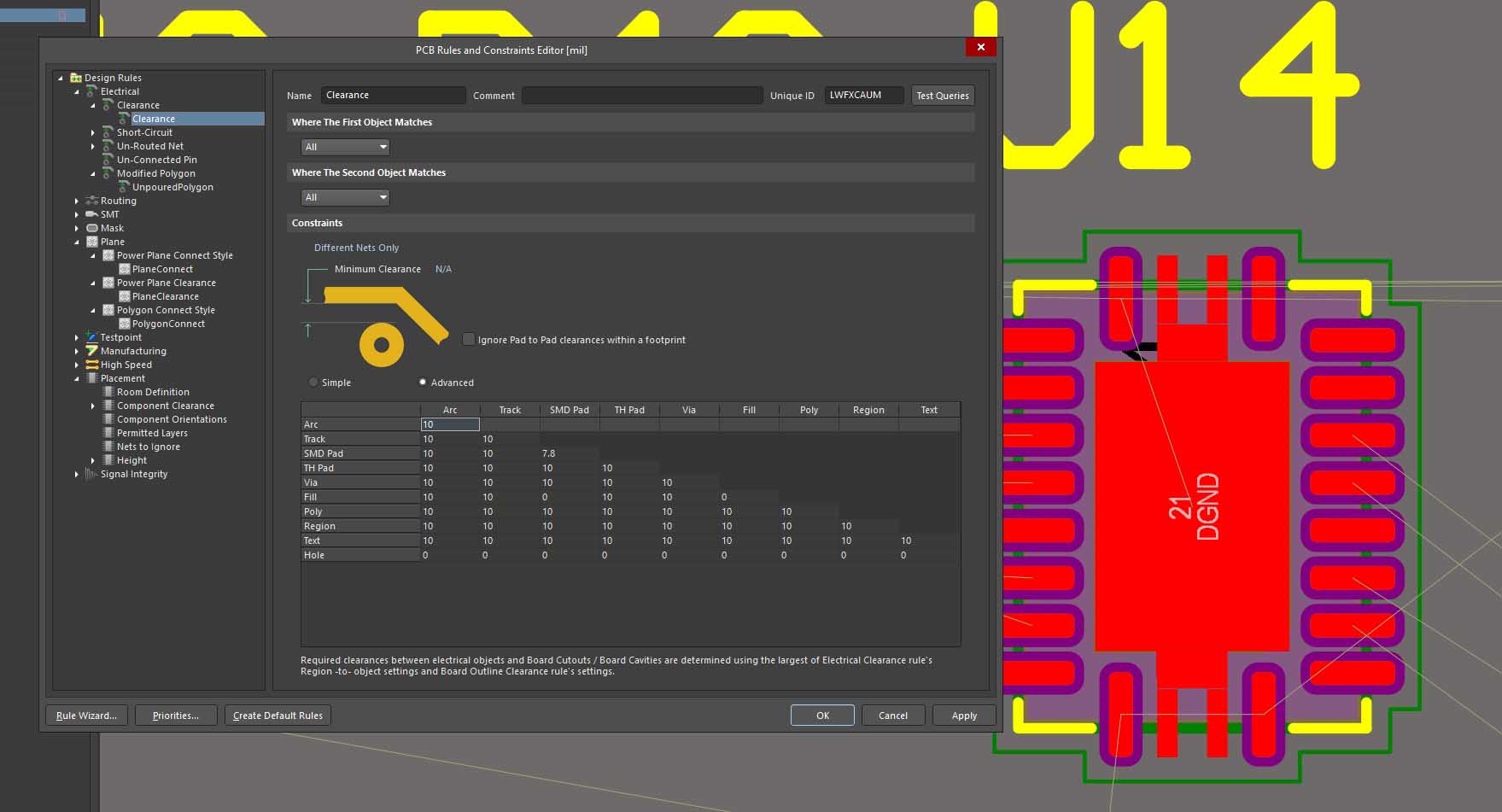Viewport: 1502px width, 812px height.
Task: Click the Manufacturing category icon
Action: click(92, 351)
